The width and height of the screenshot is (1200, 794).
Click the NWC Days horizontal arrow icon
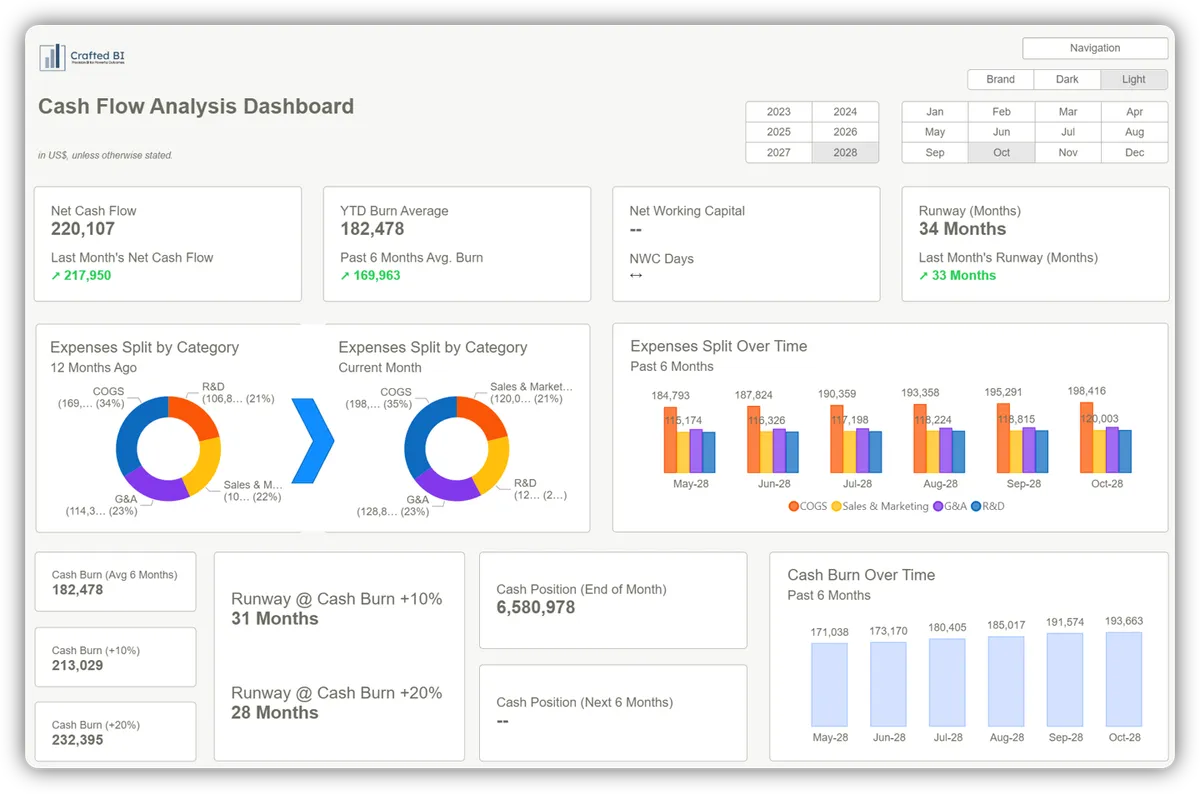click(636, 276)
